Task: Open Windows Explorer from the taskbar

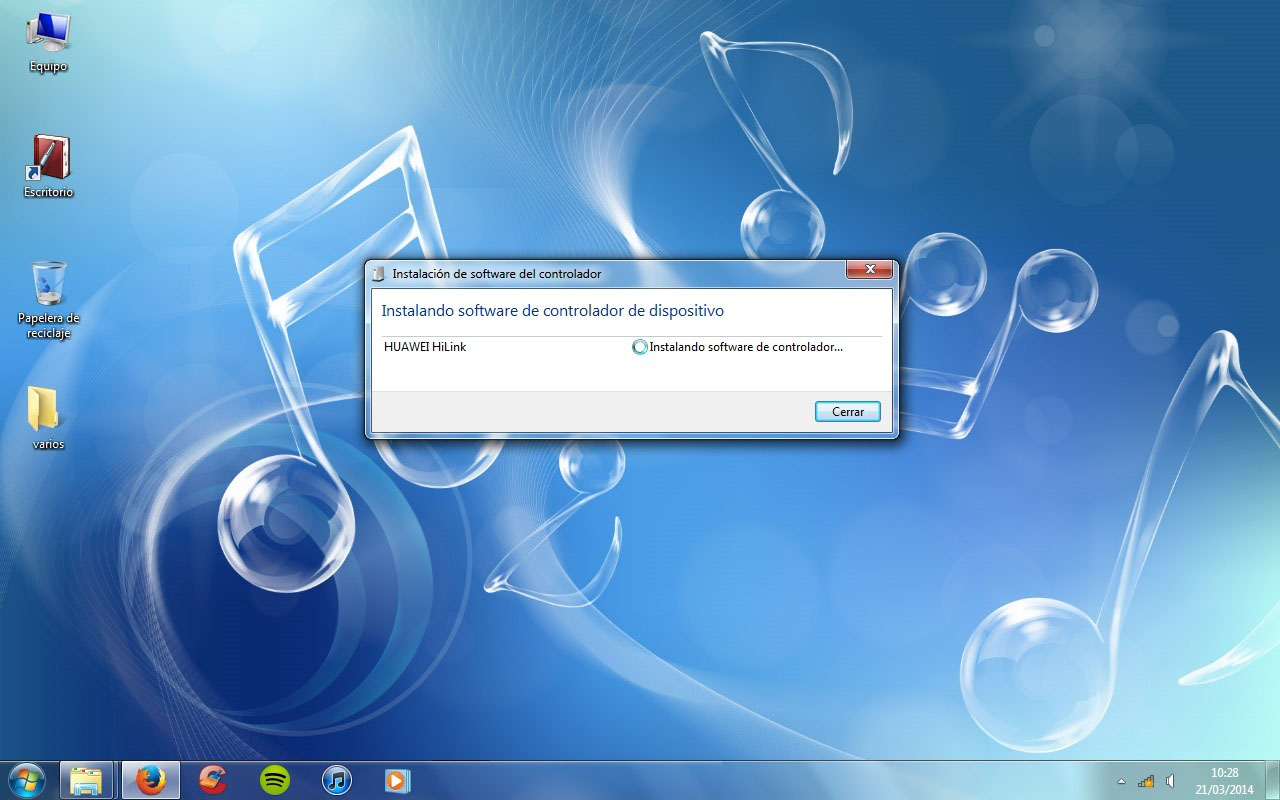Action: 86,780
